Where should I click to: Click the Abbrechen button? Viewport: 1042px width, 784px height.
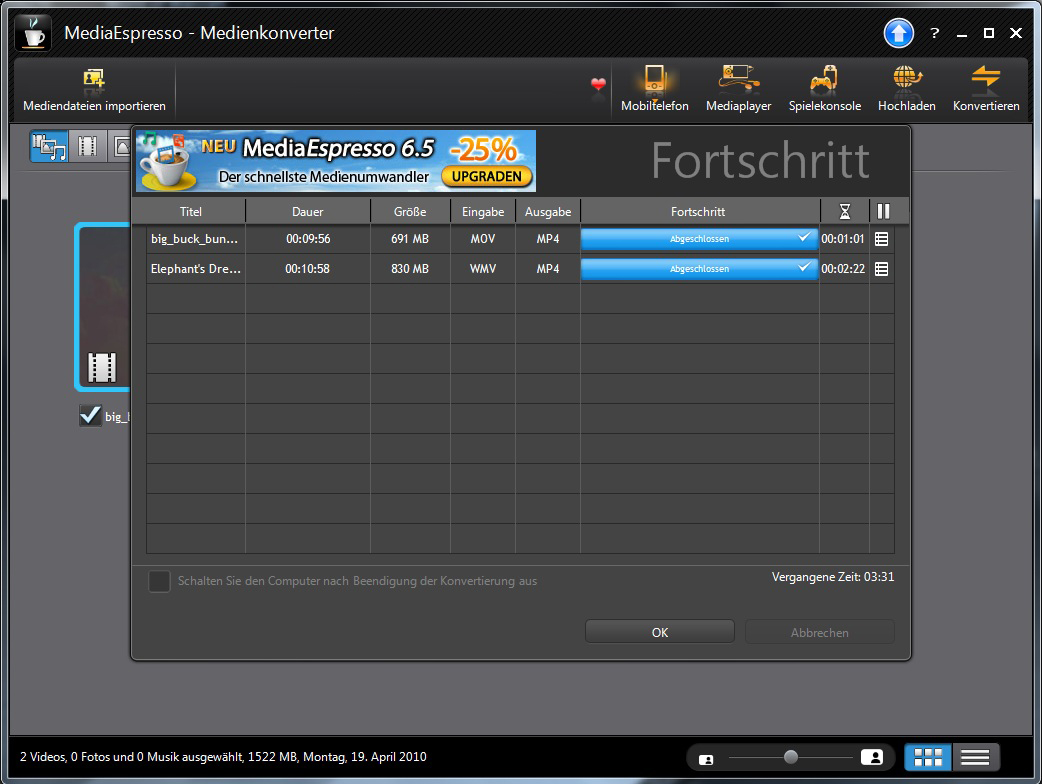pyautogui.click(x=819, y=632)
